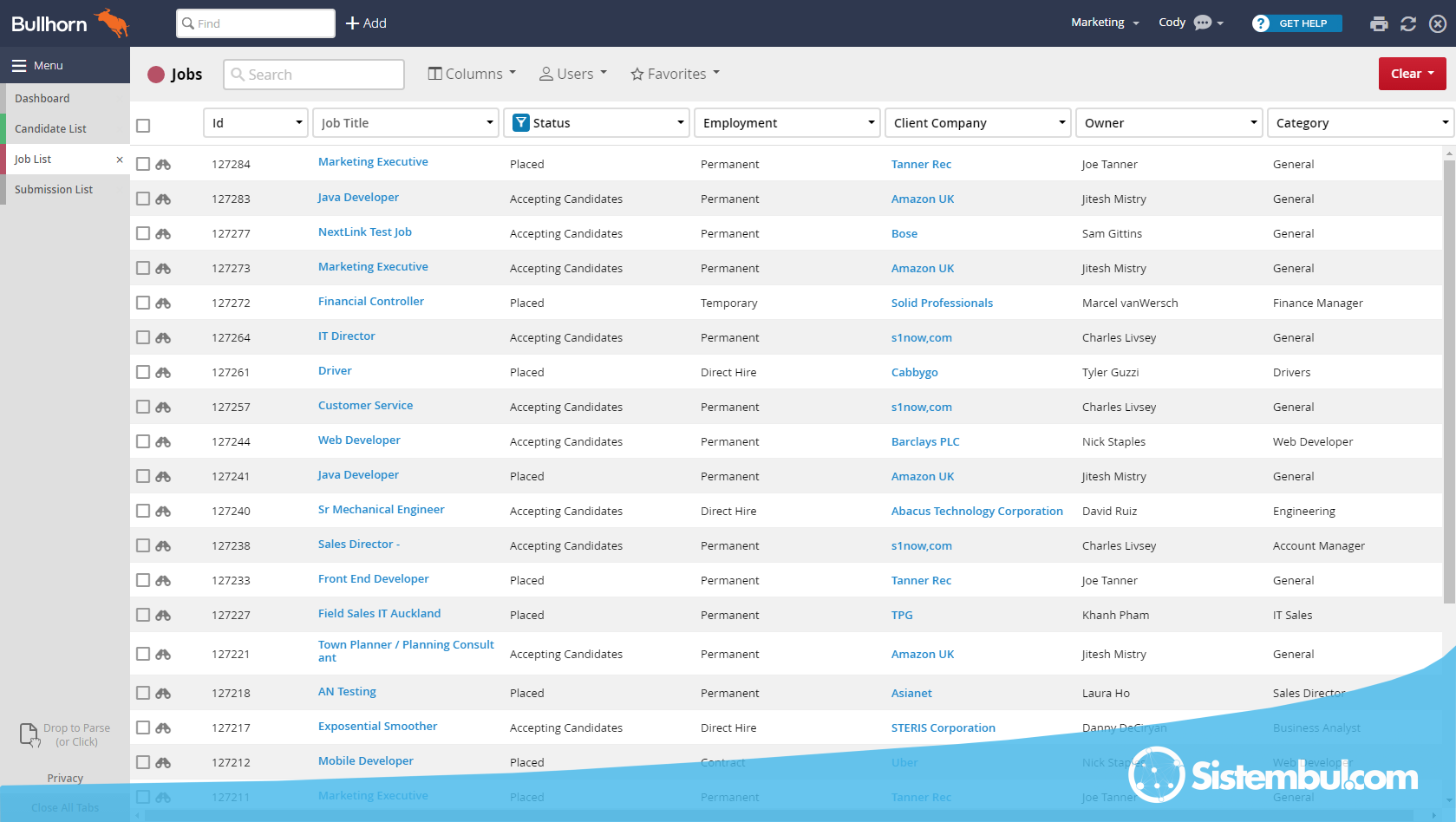Check the box for Financial Controller row
The height and width of the screenshot is (822, 1456).
pos(143,303)
